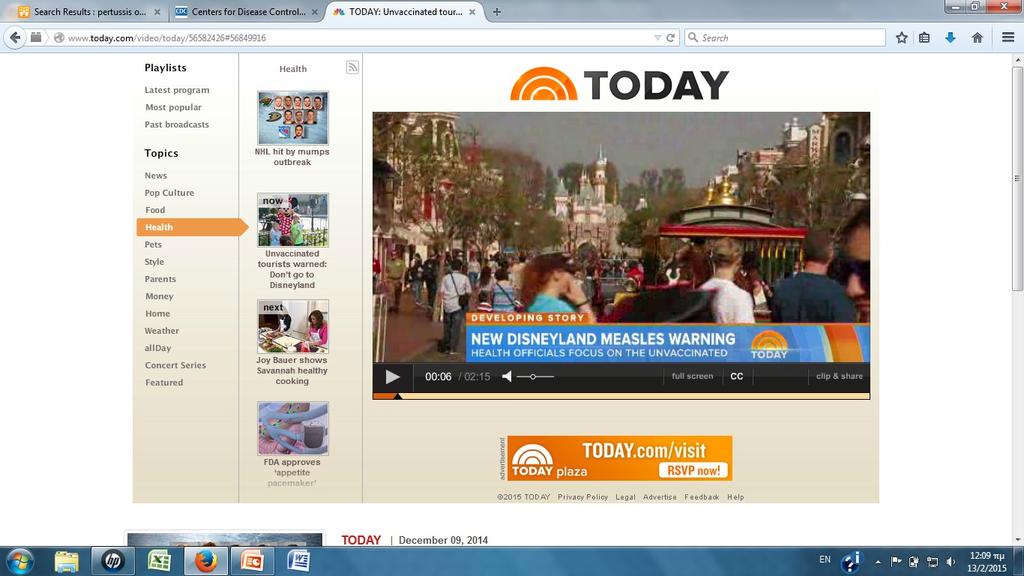Reload the page with refresh icon
The image size is (1024, 576).
point(670,38)
